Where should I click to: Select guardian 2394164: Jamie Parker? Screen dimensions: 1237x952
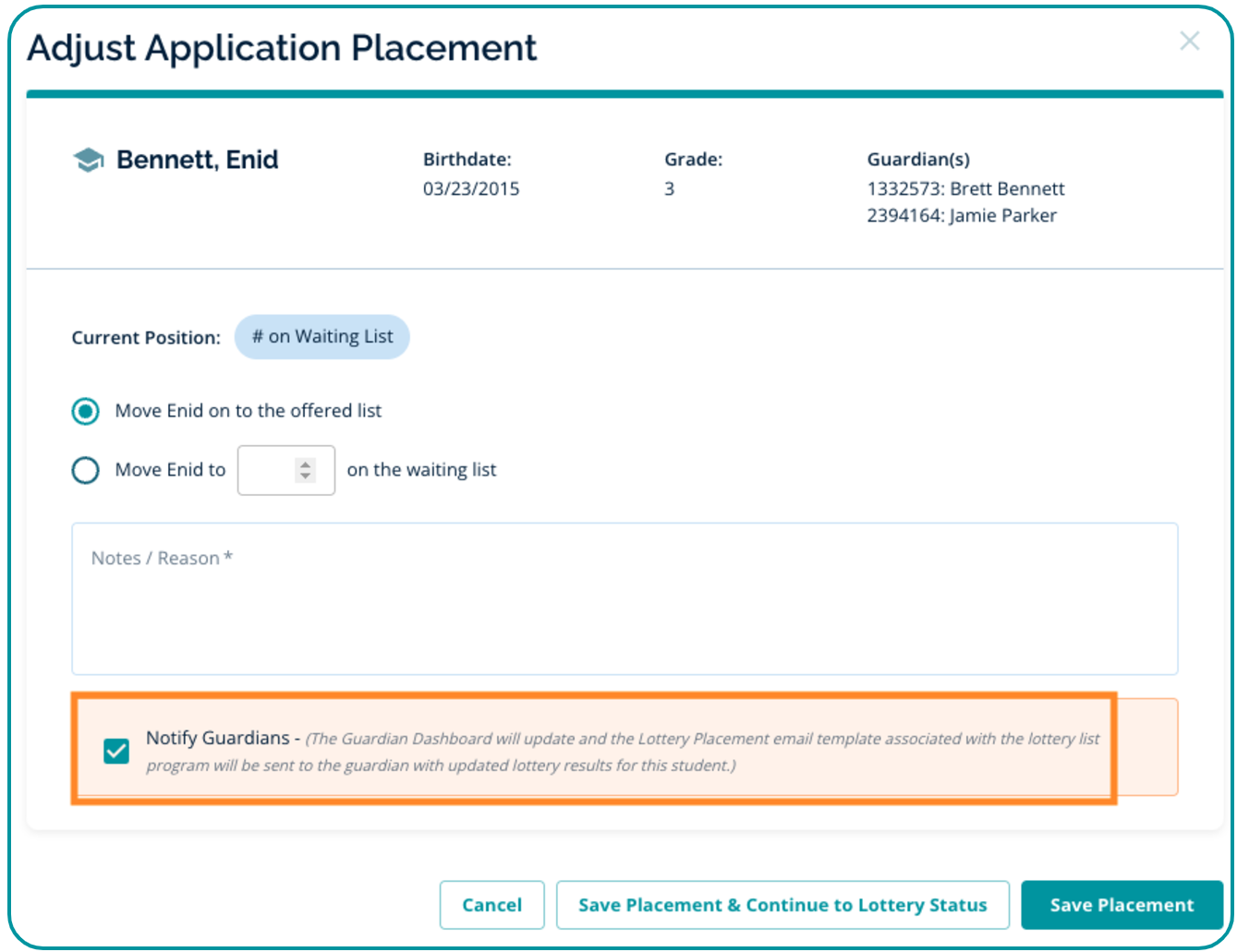click(x=961, y=216)
